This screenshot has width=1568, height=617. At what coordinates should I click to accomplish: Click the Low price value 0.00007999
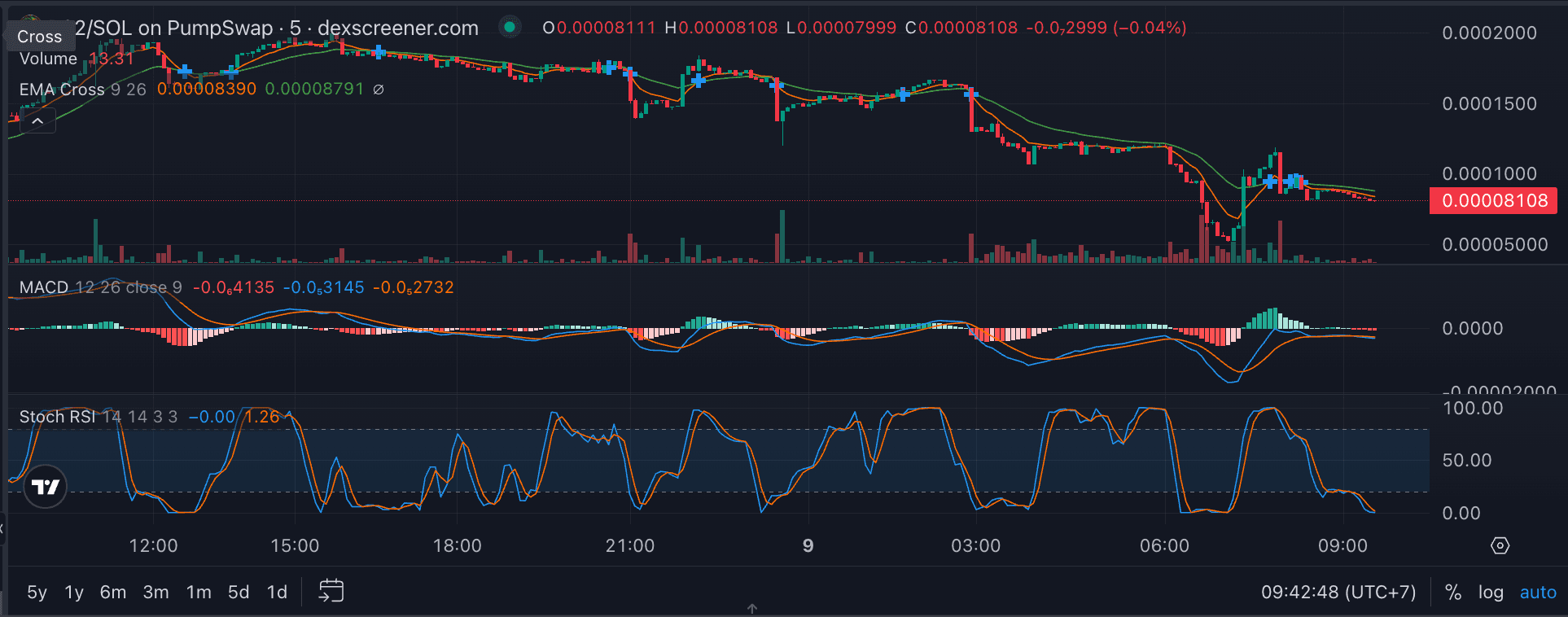[x=847, y=28]
